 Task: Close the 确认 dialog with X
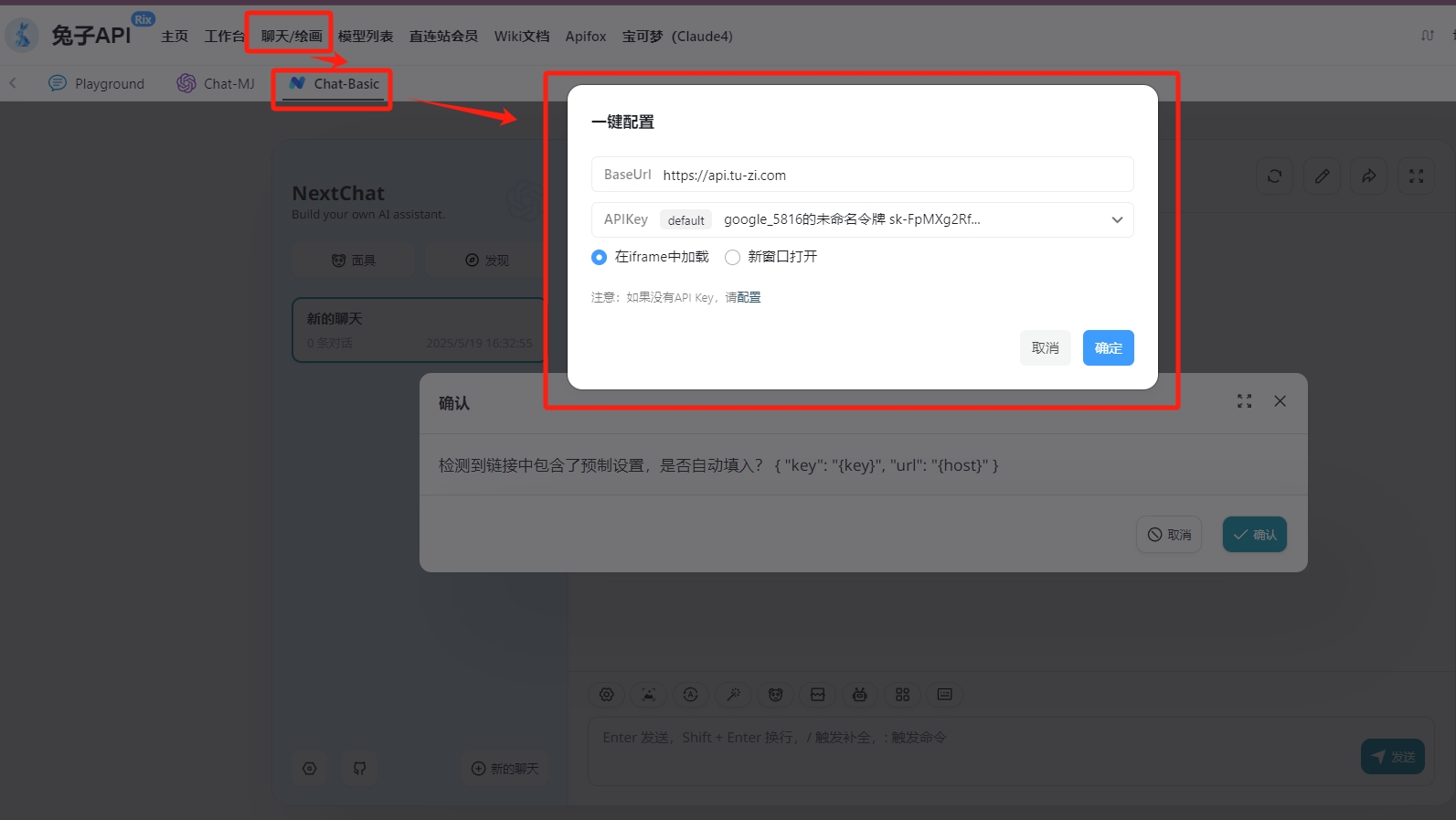tap(1280, 401)
